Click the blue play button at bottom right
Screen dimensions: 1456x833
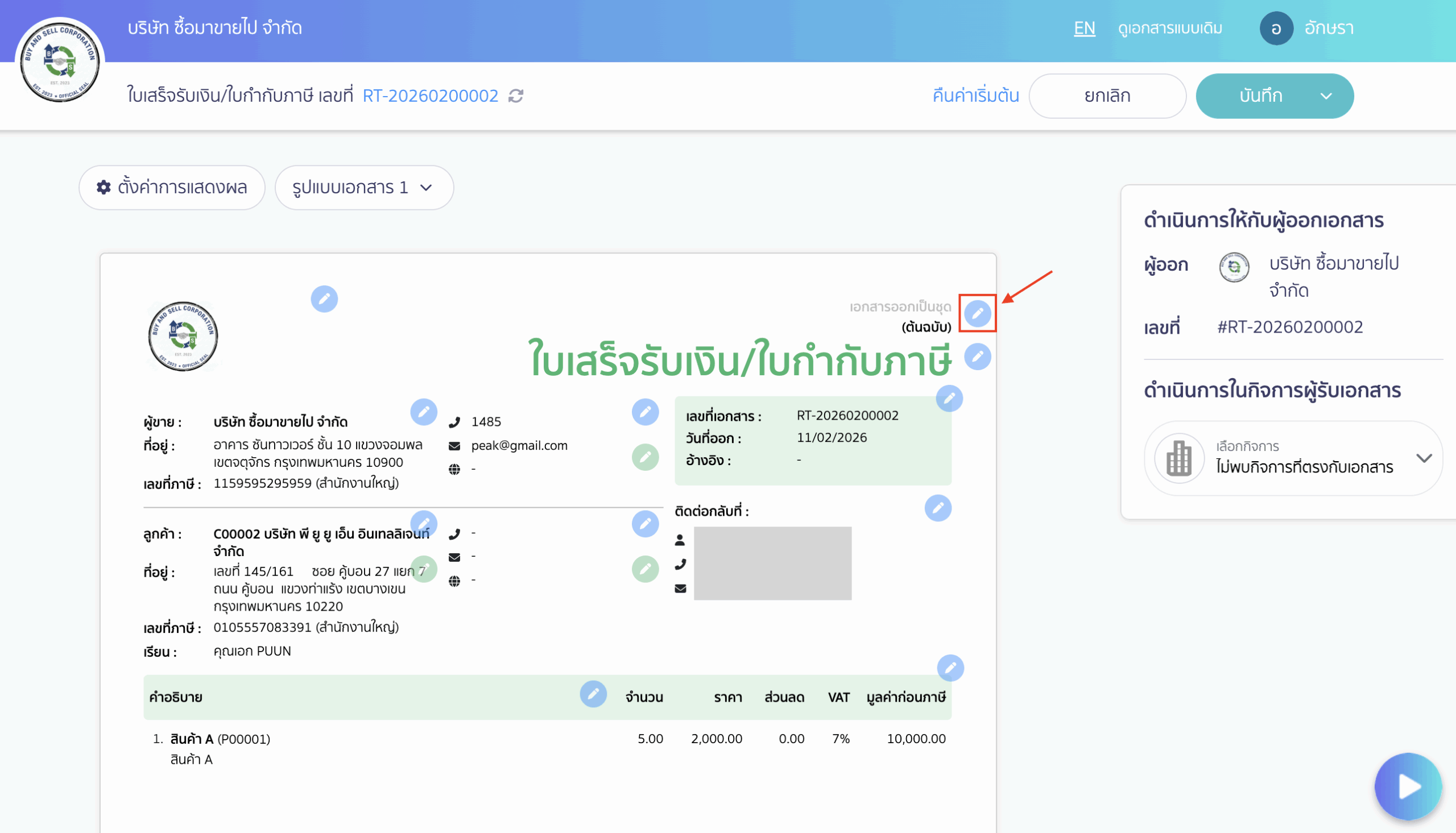pos(1409,785)
